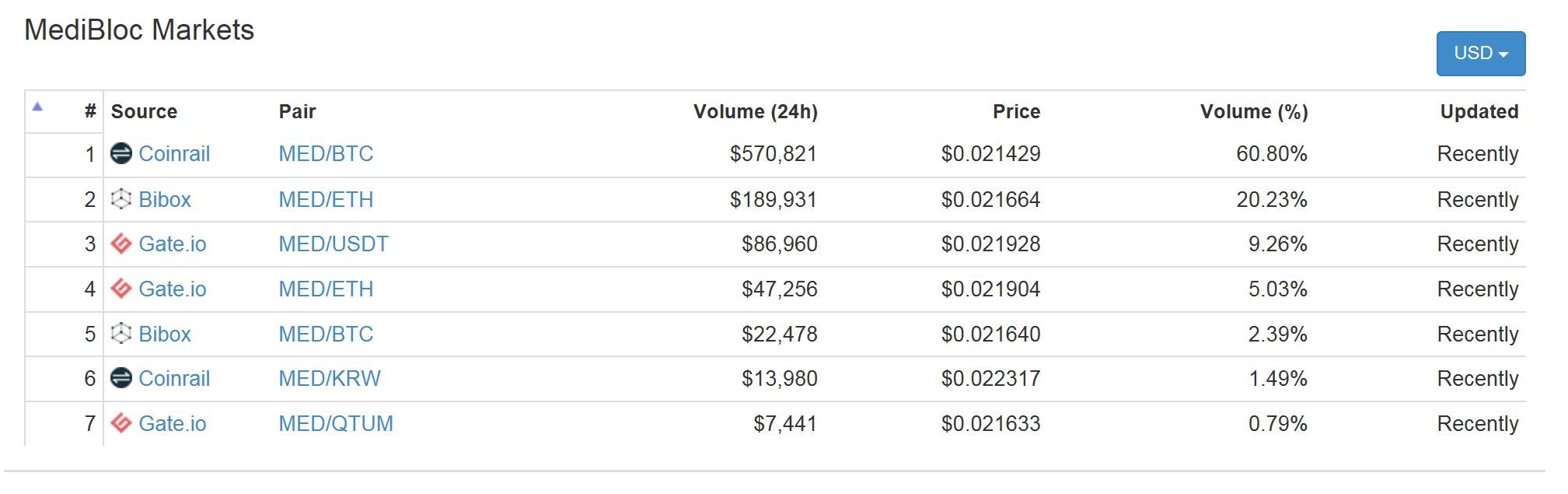Click the Bibox logo icon in row 5

(x=121, y=334)
